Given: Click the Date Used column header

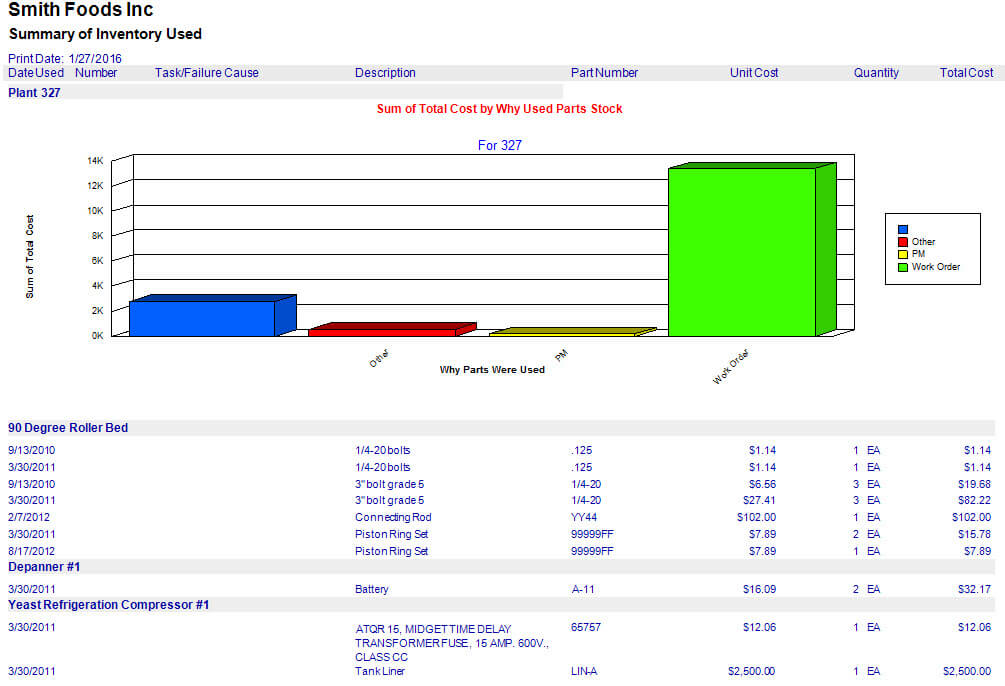Looking at the screenshot, I should tap(36, 73).
